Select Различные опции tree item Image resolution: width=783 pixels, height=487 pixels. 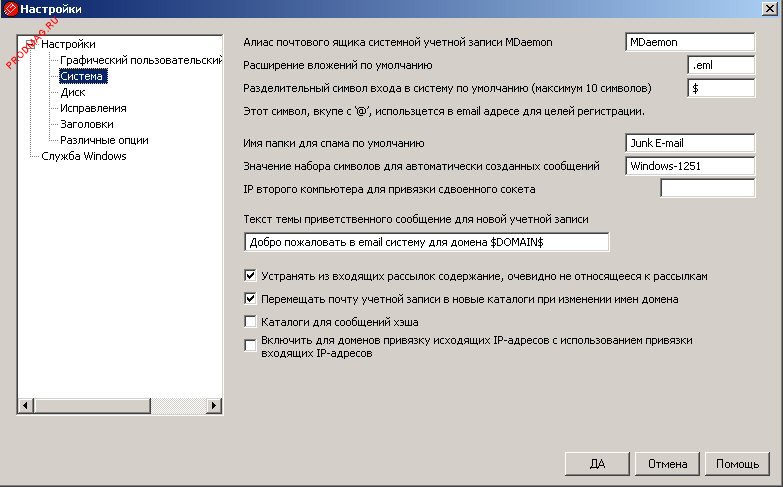point(104,140)
